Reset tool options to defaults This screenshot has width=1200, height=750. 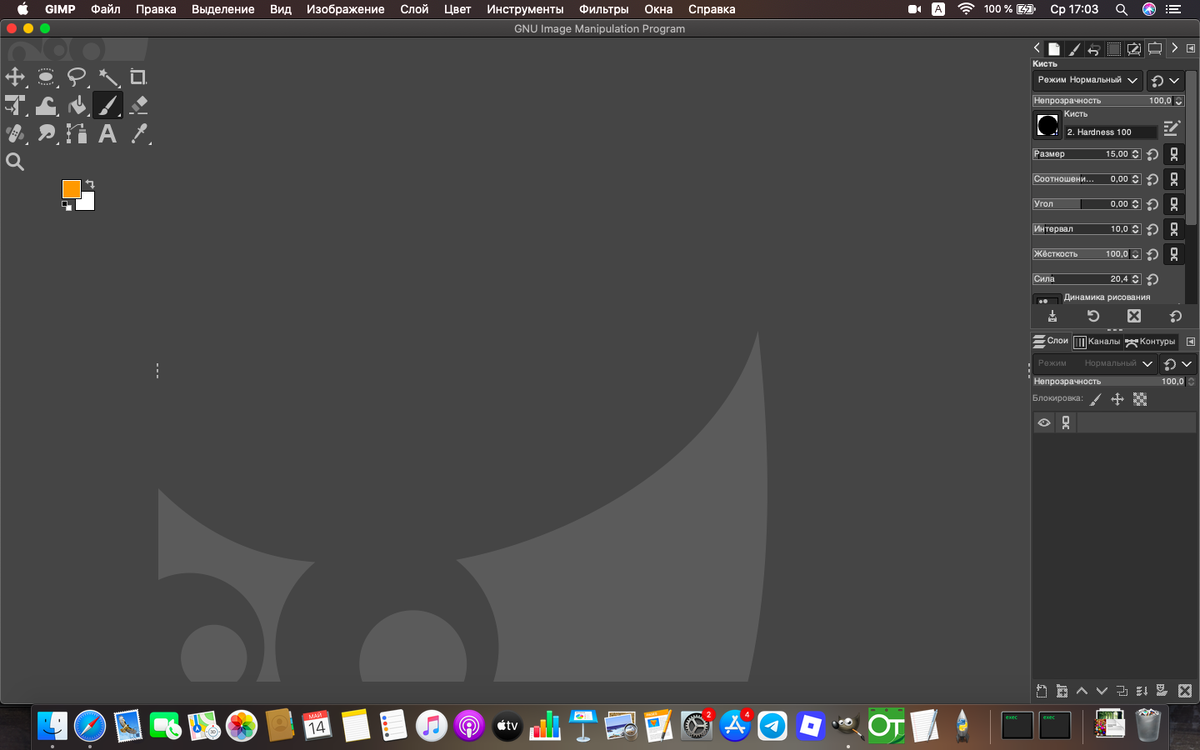click(x=1175, y=316)
